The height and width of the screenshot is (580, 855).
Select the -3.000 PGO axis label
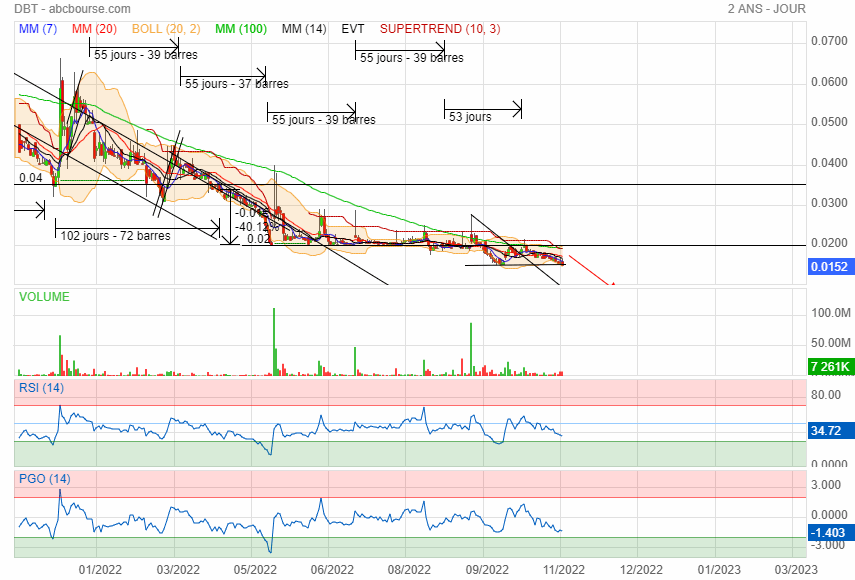pyautogui.click(x=827, y=546)
